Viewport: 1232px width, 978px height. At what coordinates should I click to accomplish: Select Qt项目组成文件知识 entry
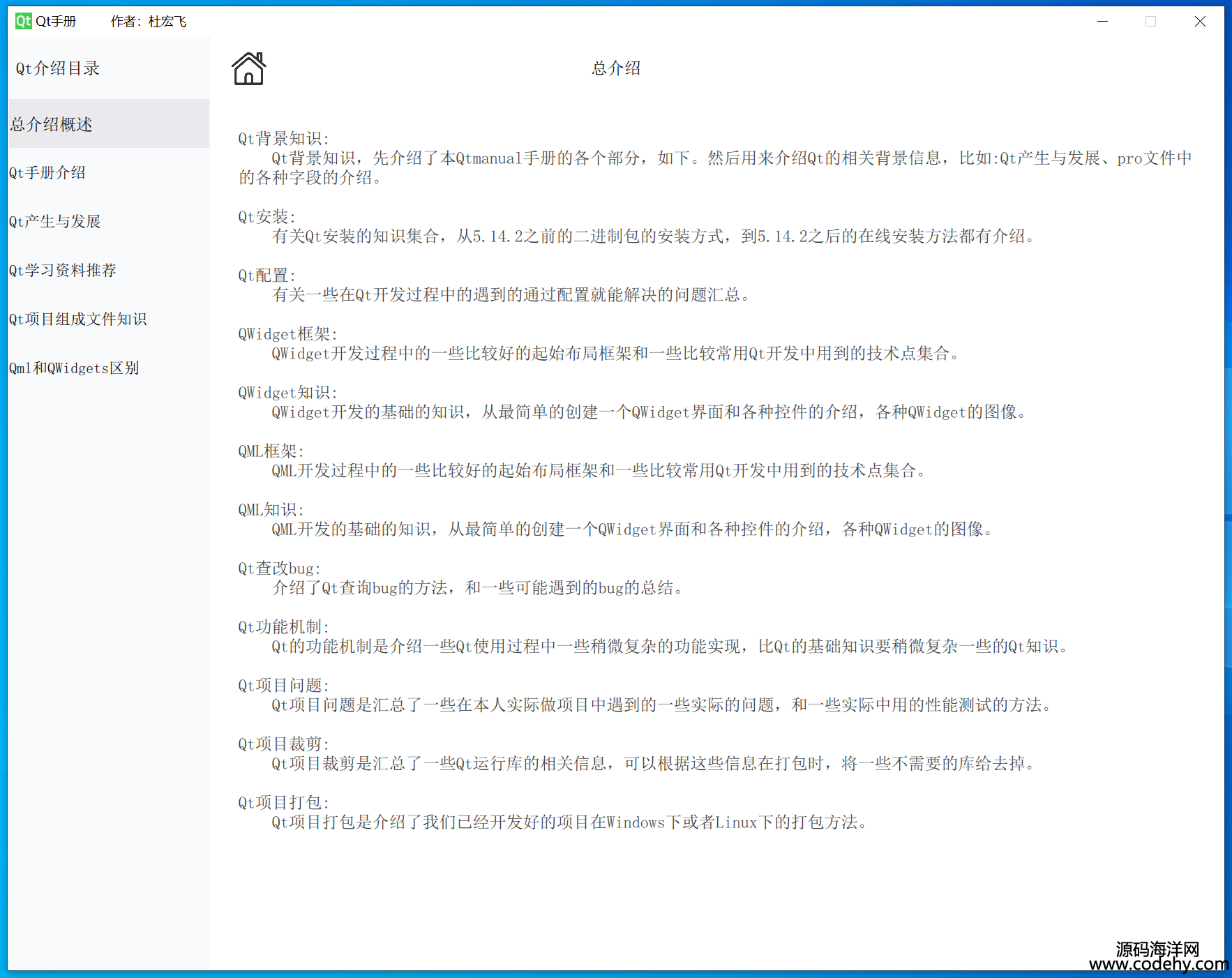(x=108, y=319)
